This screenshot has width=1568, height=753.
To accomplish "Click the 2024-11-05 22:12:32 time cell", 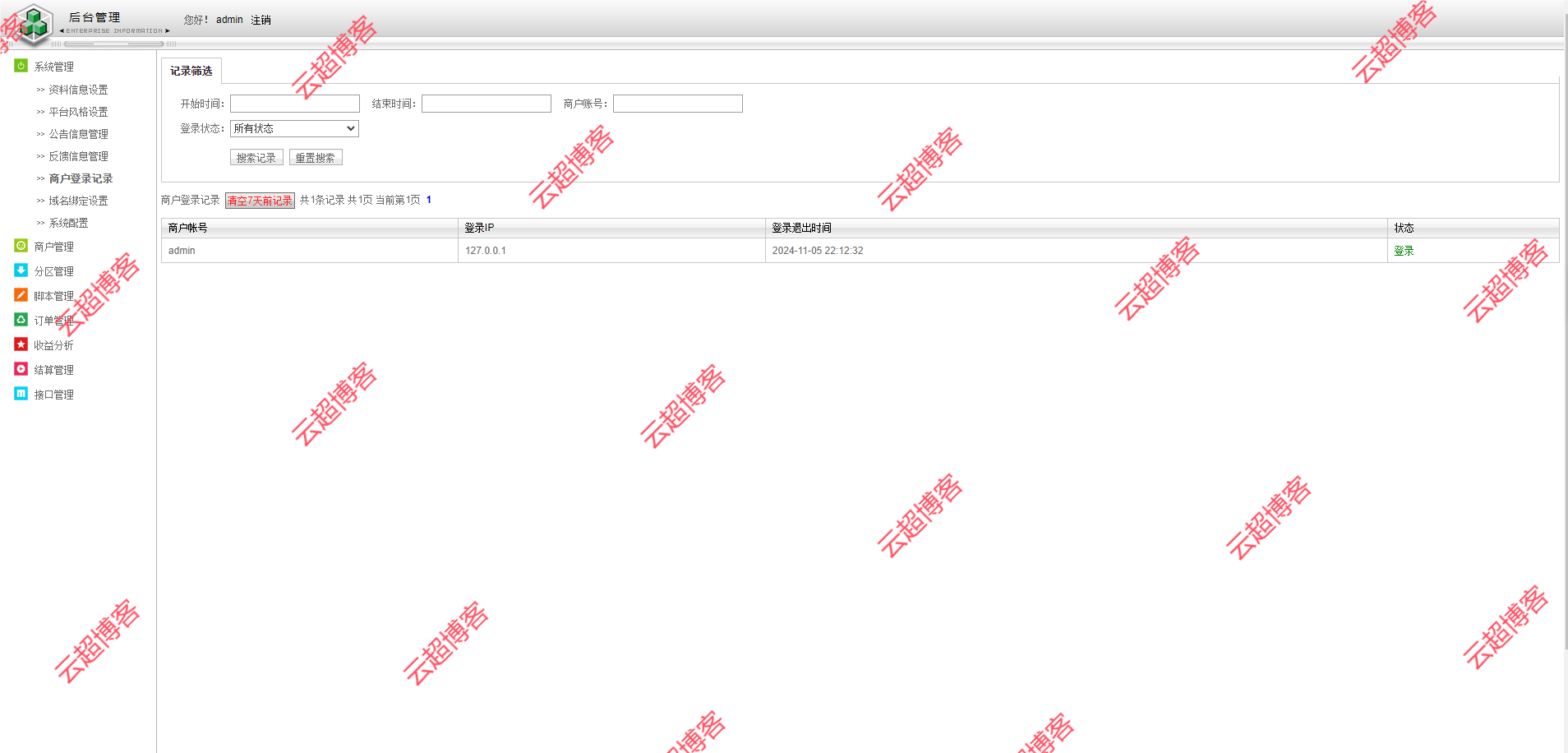I will pos(1077,251).
